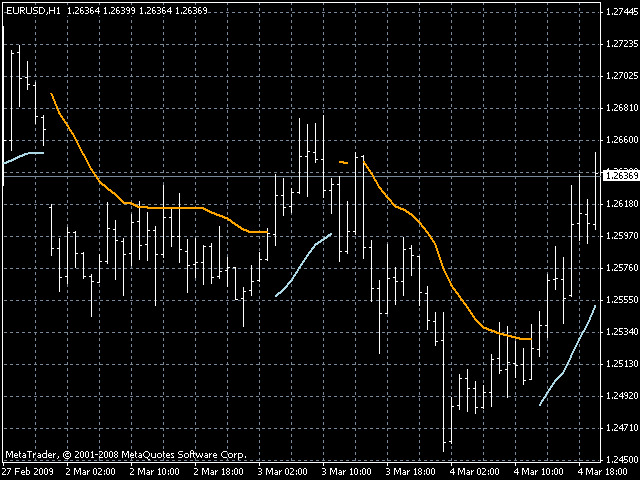Select the 1.27445 price scale label
The width and height of the screenshot is (640, 480).
[x=622, y=12]
